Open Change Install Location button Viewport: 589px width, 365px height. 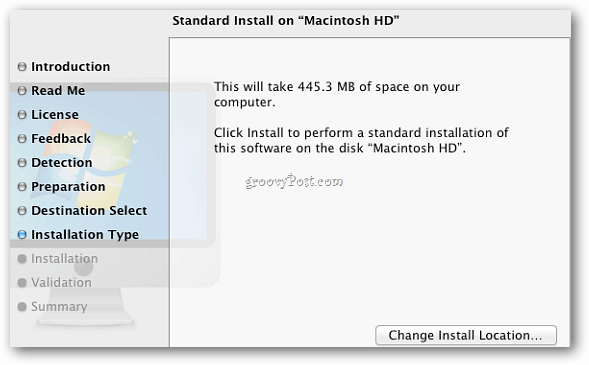[x=466, y=335]
